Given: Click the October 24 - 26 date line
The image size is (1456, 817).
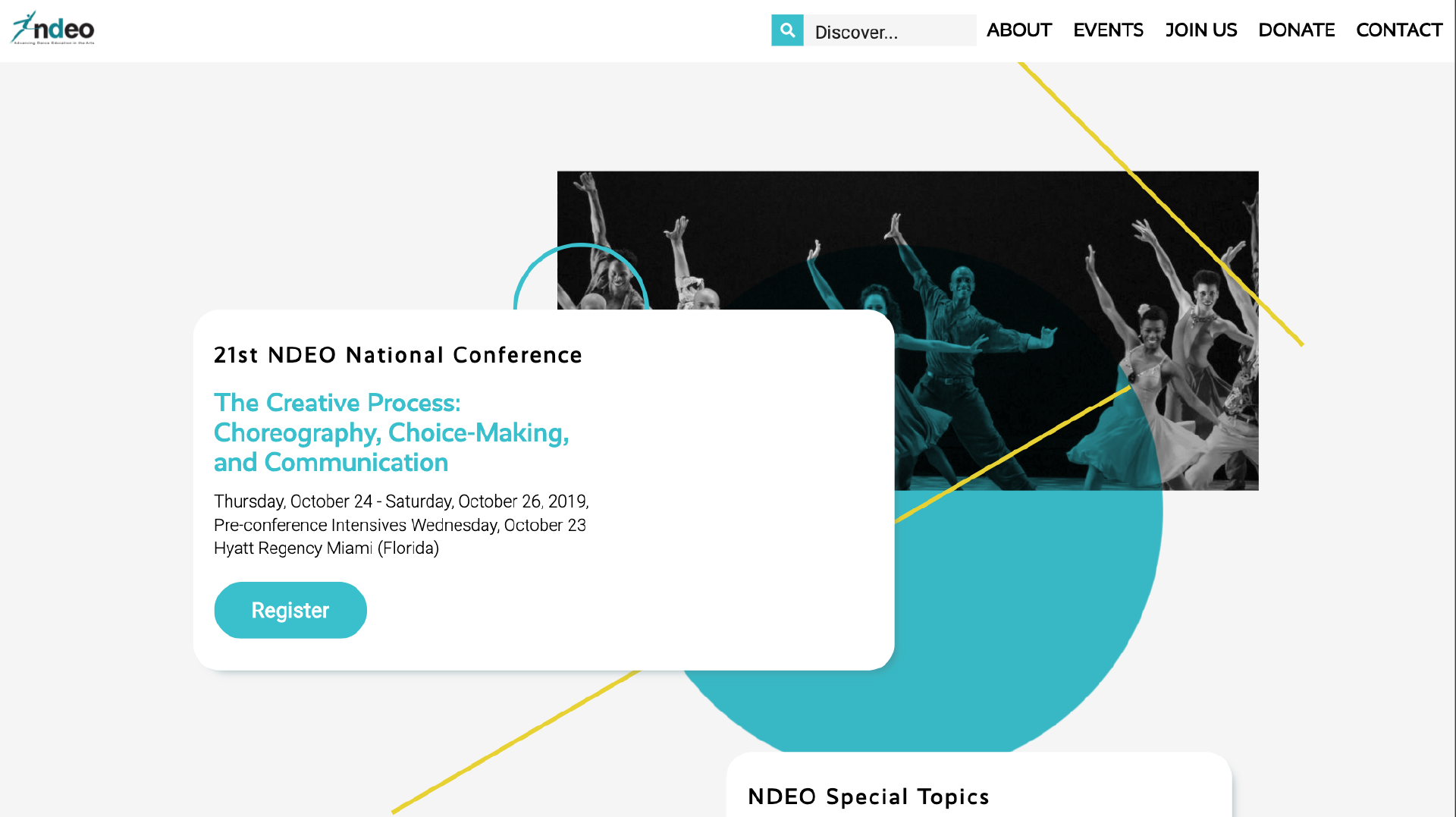Looking at the screenshot, I should coord(401,501).
